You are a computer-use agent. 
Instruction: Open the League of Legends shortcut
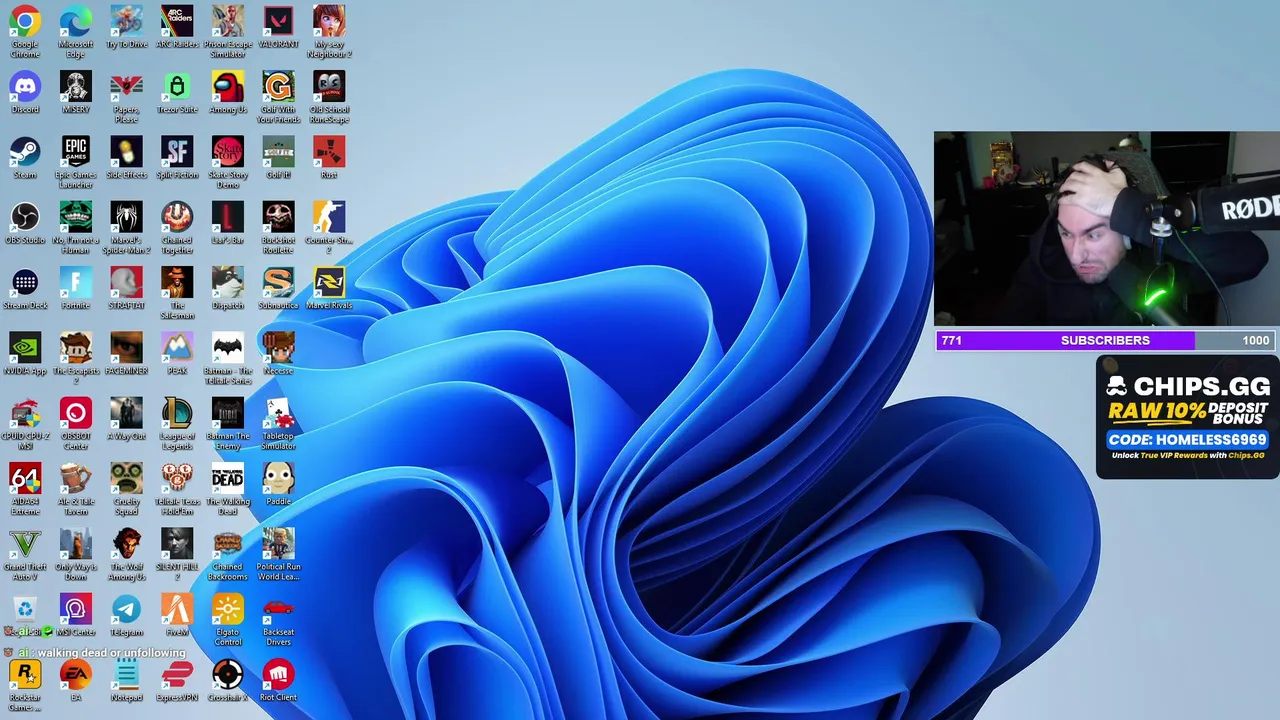tap(177, 413)
